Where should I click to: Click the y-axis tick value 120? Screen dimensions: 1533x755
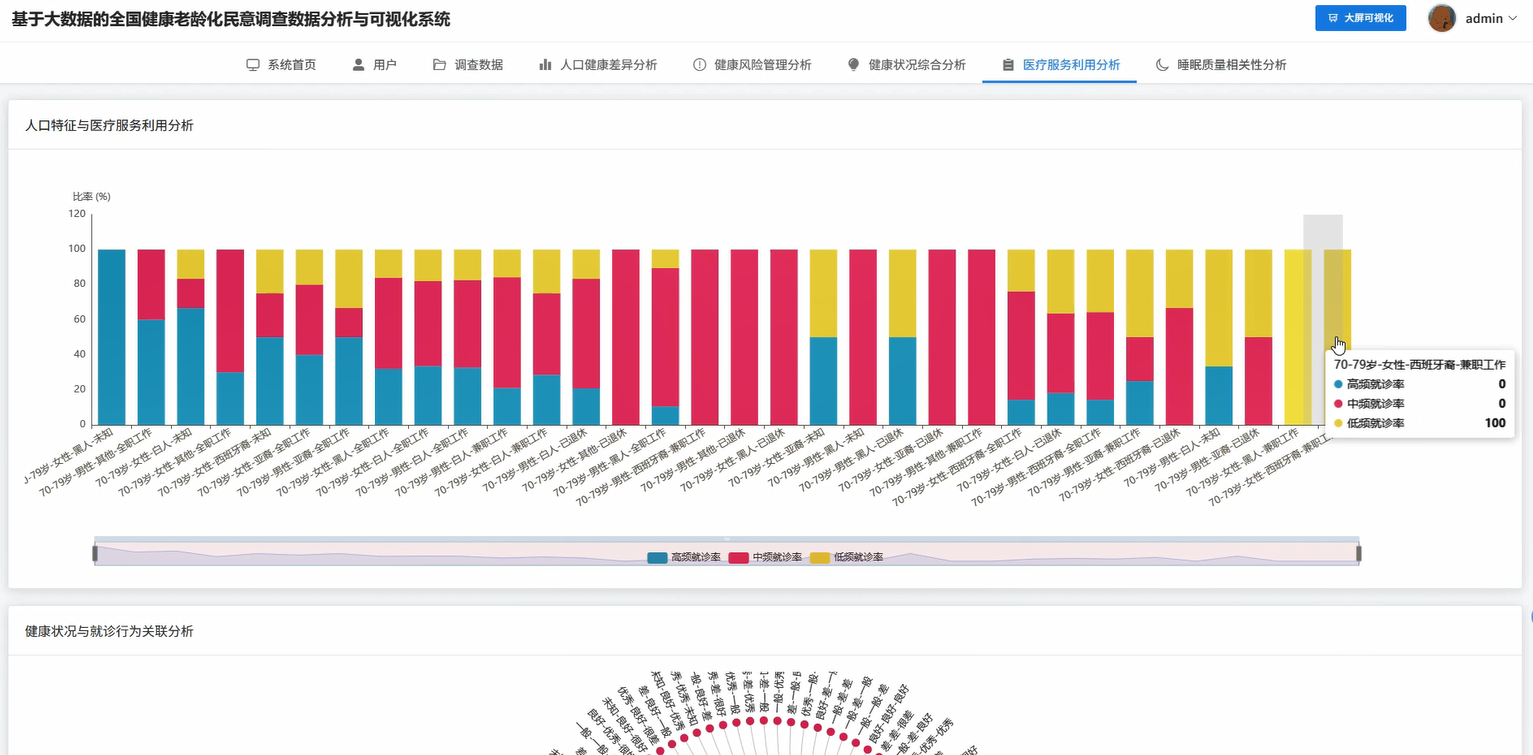(x=77, y=214)
